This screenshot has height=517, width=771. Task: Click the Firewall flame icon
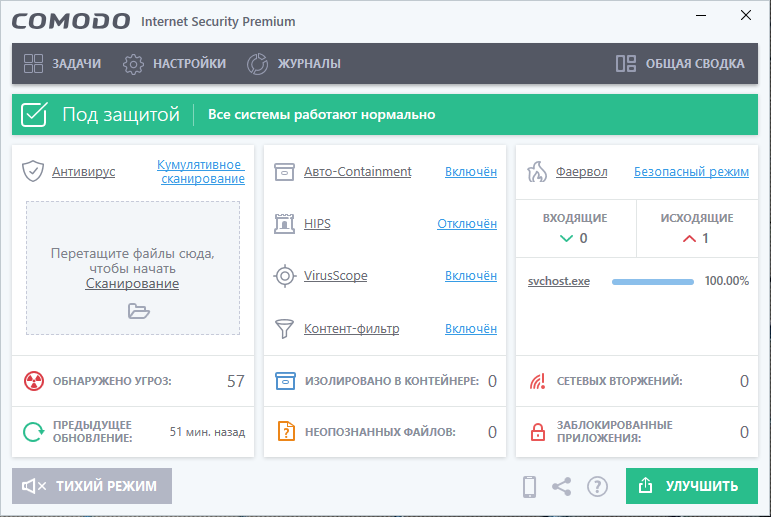coord(537,171)
